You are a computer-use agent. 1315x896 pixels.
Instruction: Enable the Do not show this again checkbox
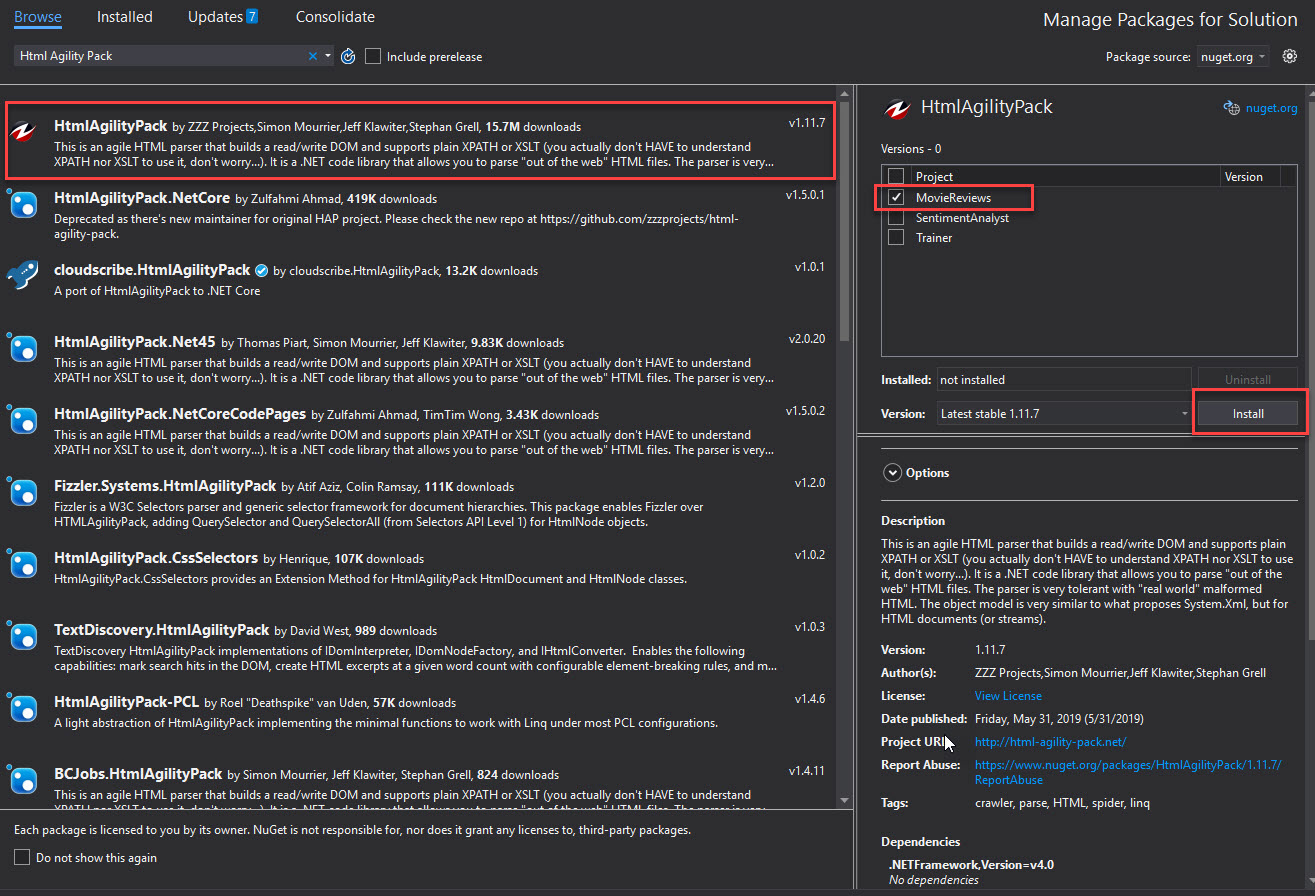(22, 857)
